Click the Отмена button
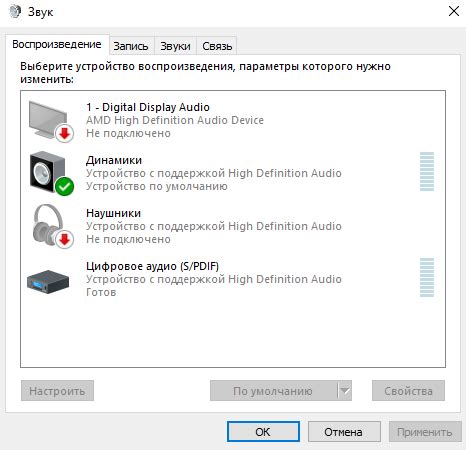The width and height of the screenshot is (466, 450). coord(344,432)
